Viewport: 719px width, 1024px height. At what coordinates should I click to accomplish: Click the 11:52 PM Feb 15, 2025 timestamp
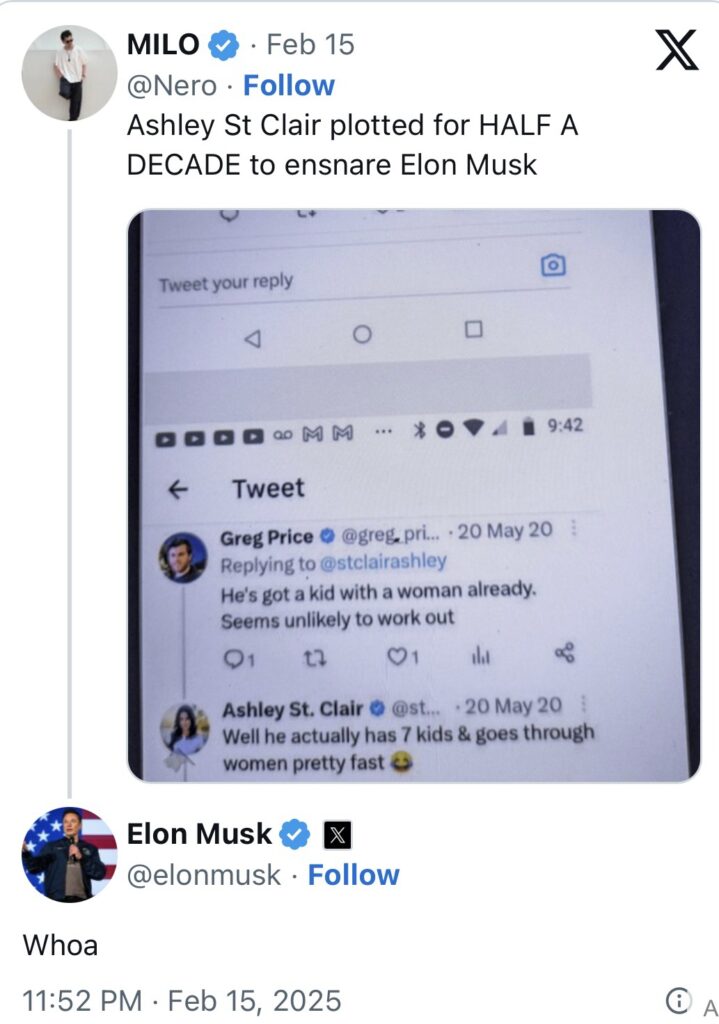182,1000
